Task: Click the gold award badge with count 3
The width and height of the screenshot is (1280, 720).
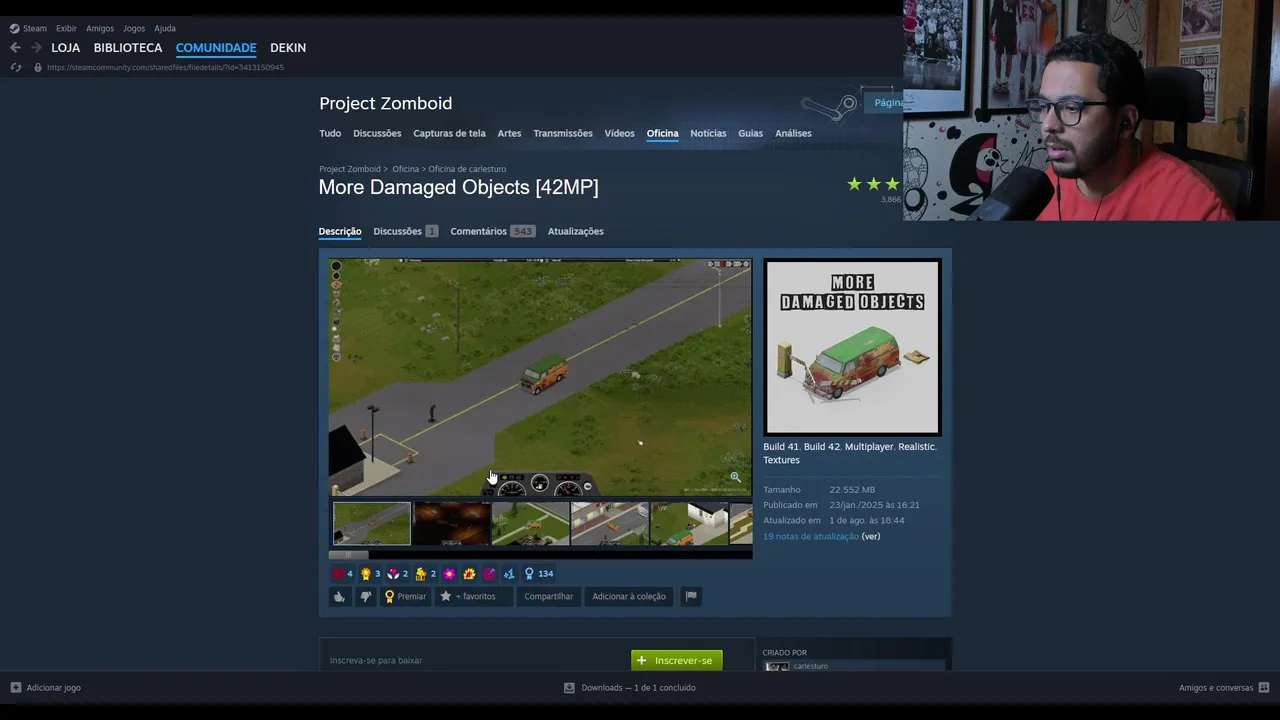Action: coord(370,574)
